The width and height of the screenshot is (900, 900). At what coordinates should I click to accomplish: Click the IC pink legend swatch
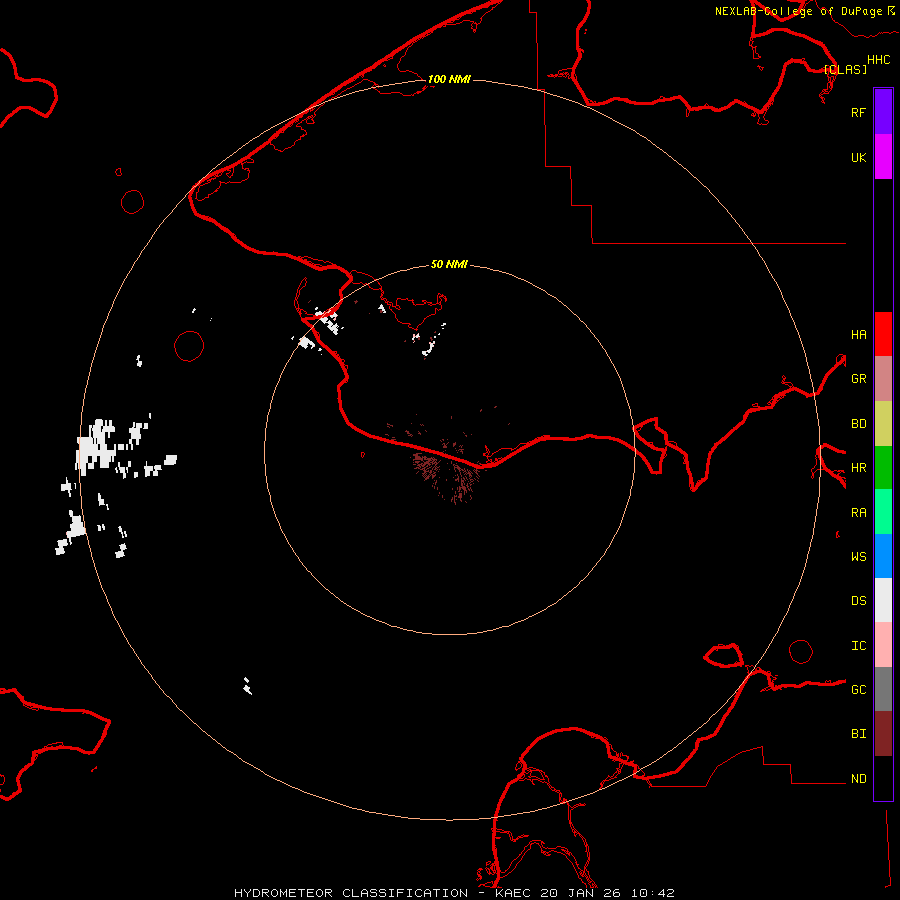(x=883, y=645)
